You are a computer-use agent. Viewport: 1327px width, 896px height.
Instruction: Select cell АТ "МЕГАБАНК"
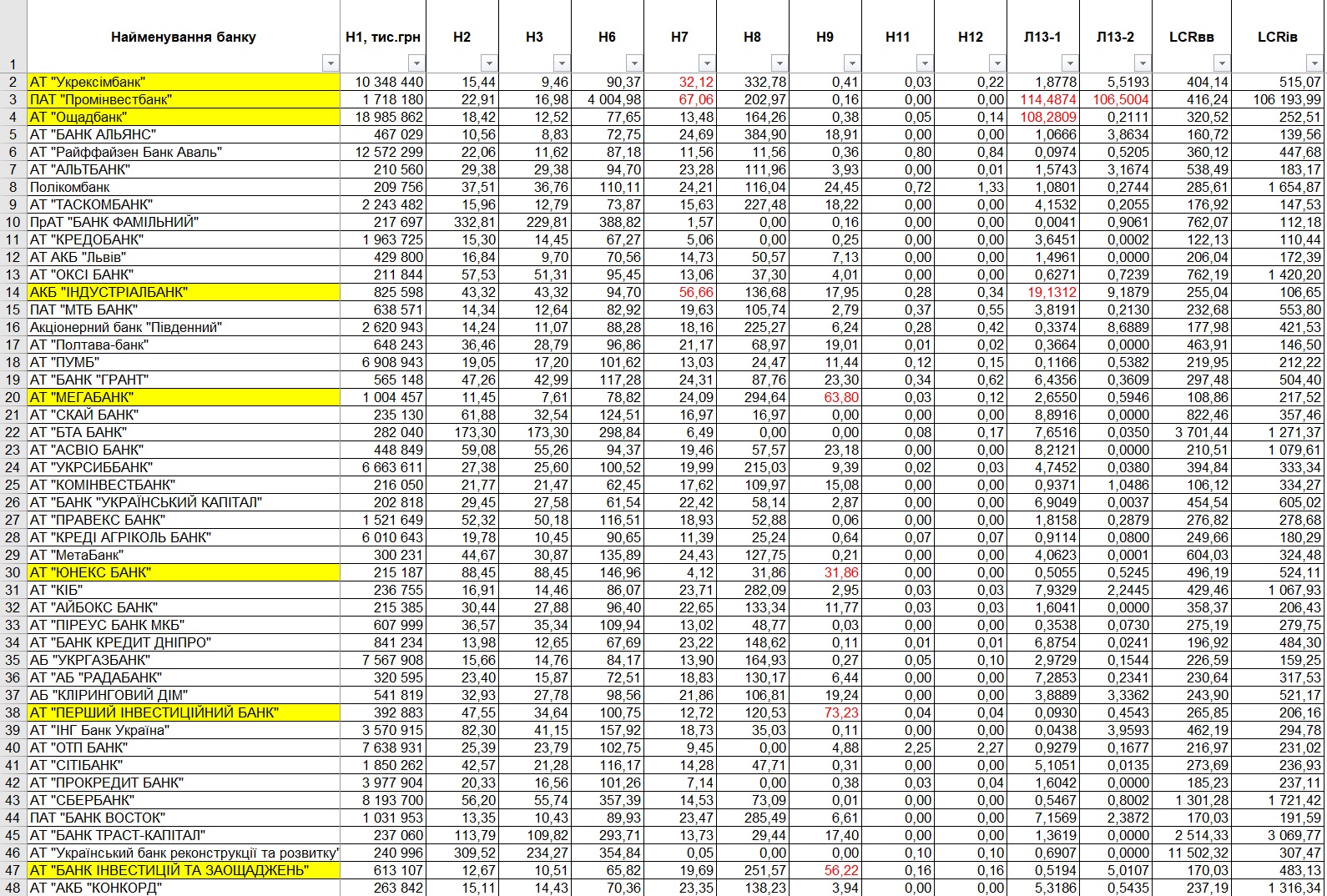[x=184, y=397]
